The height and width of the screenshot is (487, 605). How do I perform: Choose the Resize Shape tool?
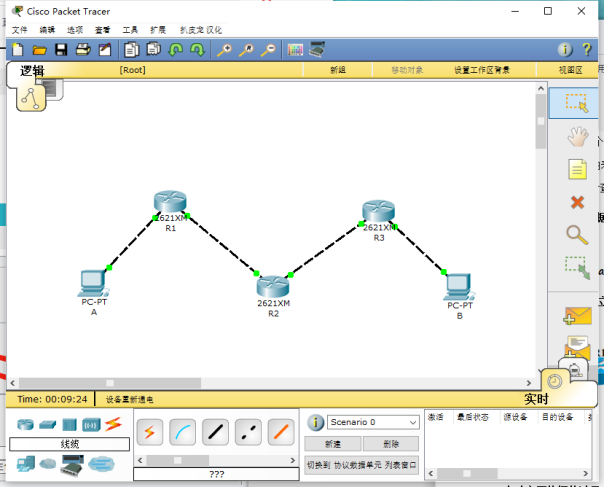point(578,268)
